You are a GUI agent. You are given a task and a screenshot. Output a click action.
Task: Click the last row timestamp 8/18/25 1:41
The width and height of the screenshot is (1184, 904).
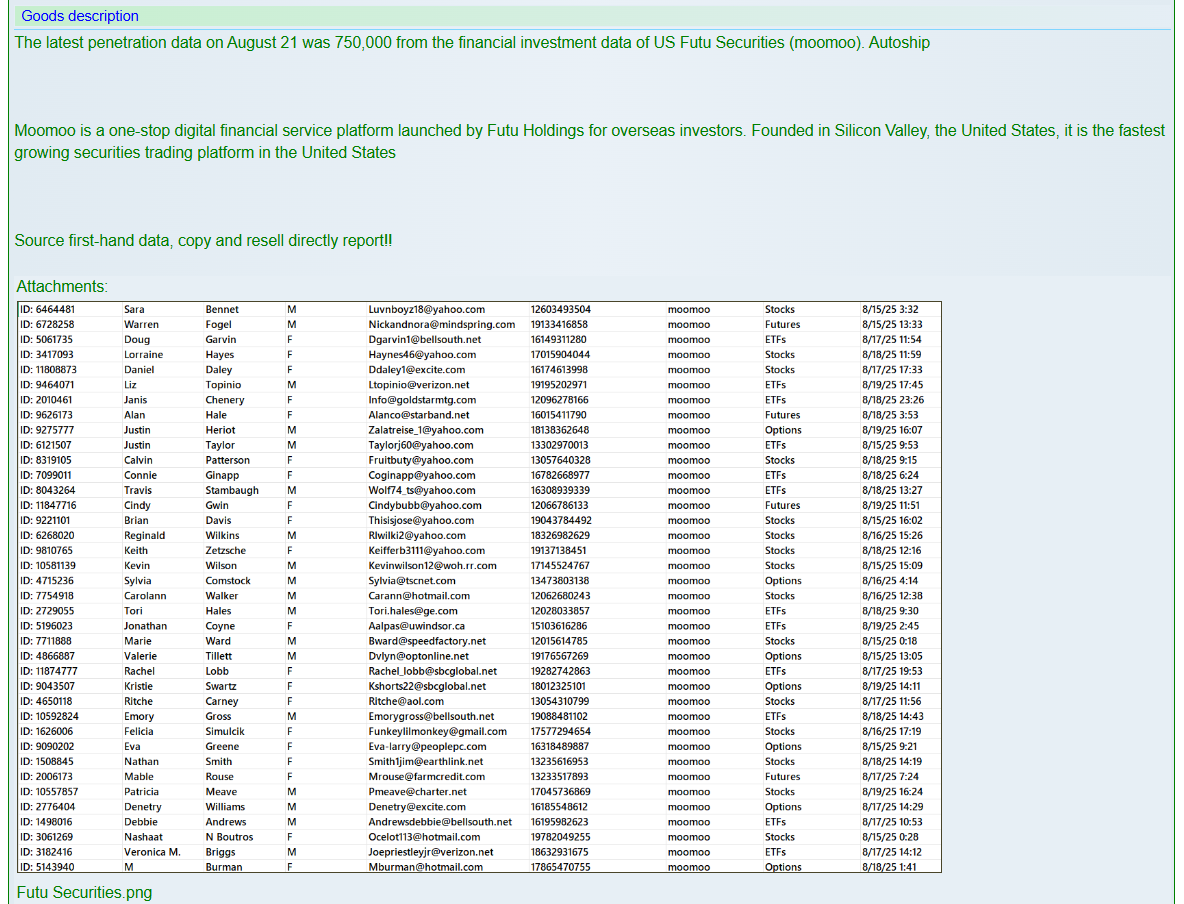[889, 867]
